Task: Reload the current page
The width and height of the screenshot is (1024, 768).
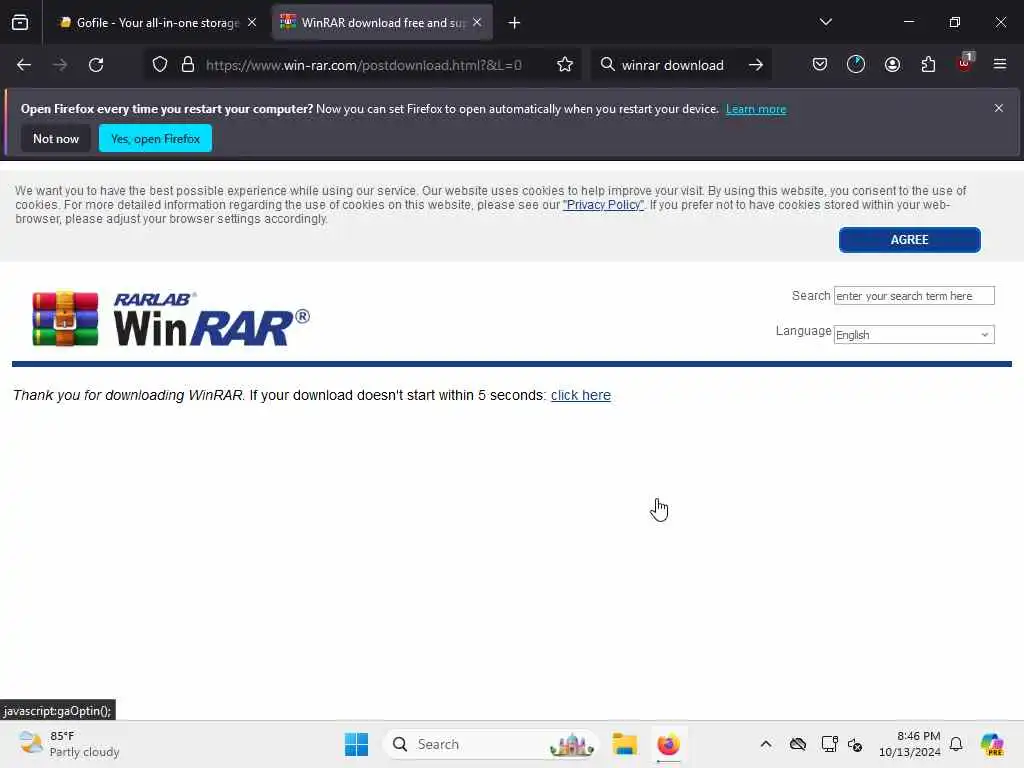Action: [96, 65]
